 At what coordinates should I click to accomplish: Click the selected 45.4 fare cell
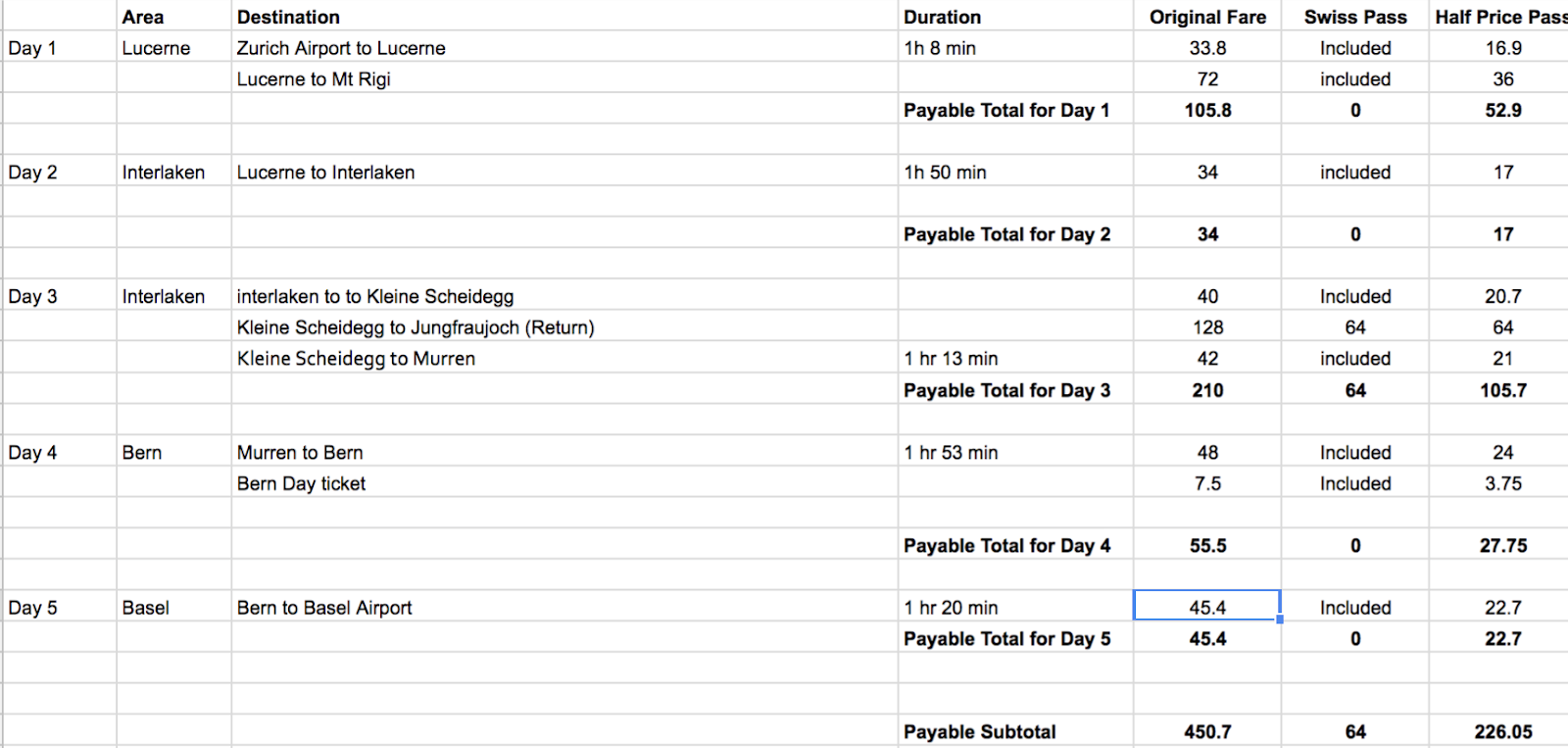1207,607
